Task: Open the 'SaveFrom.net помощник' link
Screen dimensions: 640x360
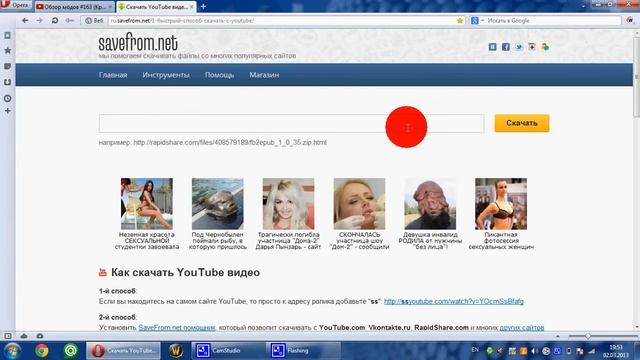Action: pos(176,327)
